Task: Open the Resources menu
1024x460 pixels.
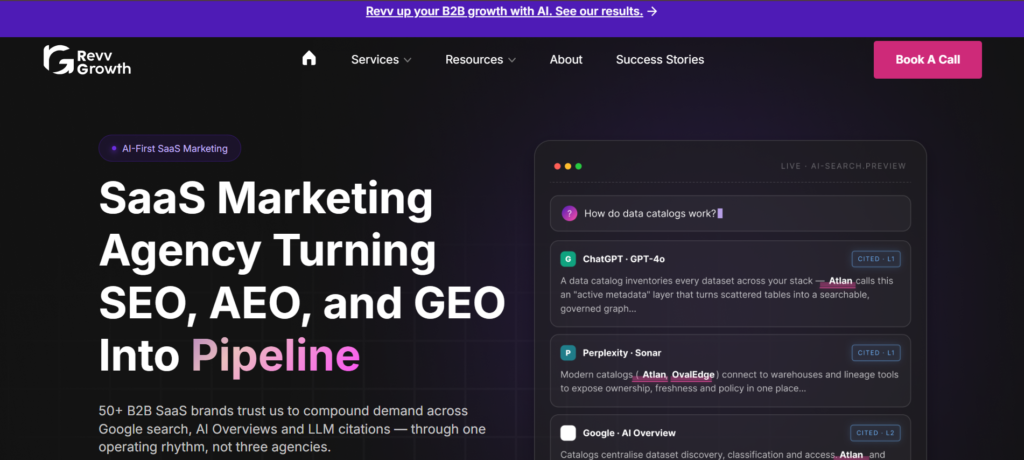Action: tap(481, 59)
